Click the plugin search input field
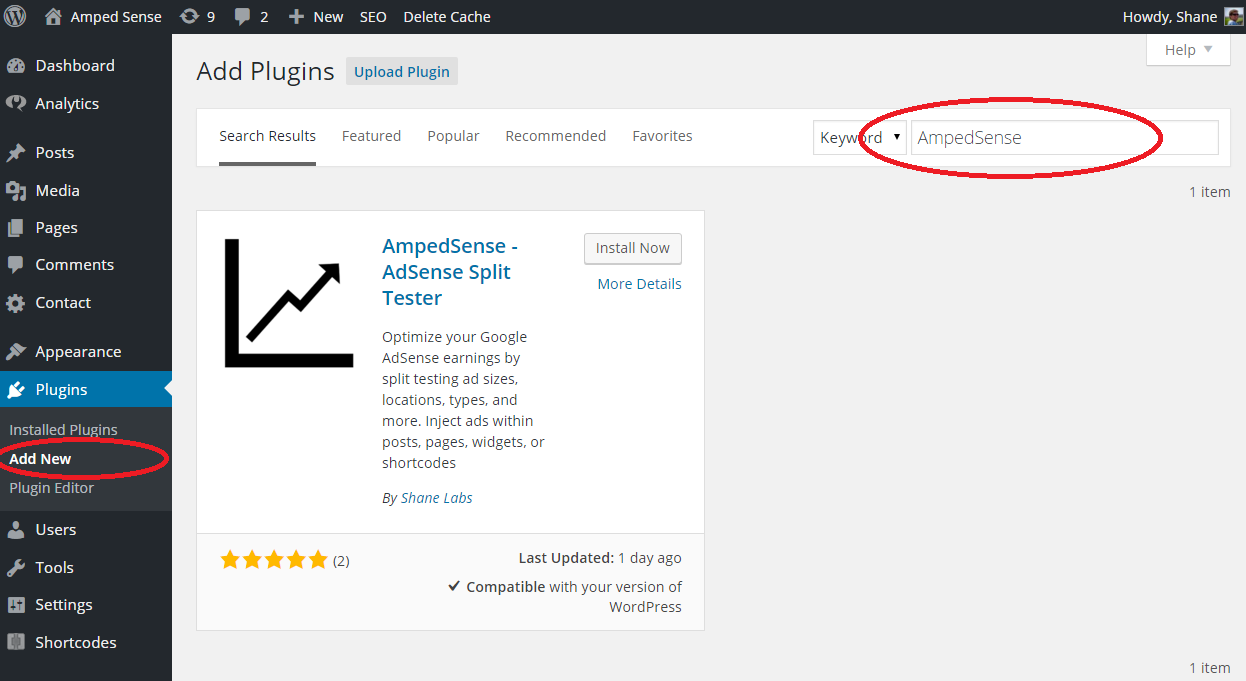1246x681 pixels. point(1065,138)
